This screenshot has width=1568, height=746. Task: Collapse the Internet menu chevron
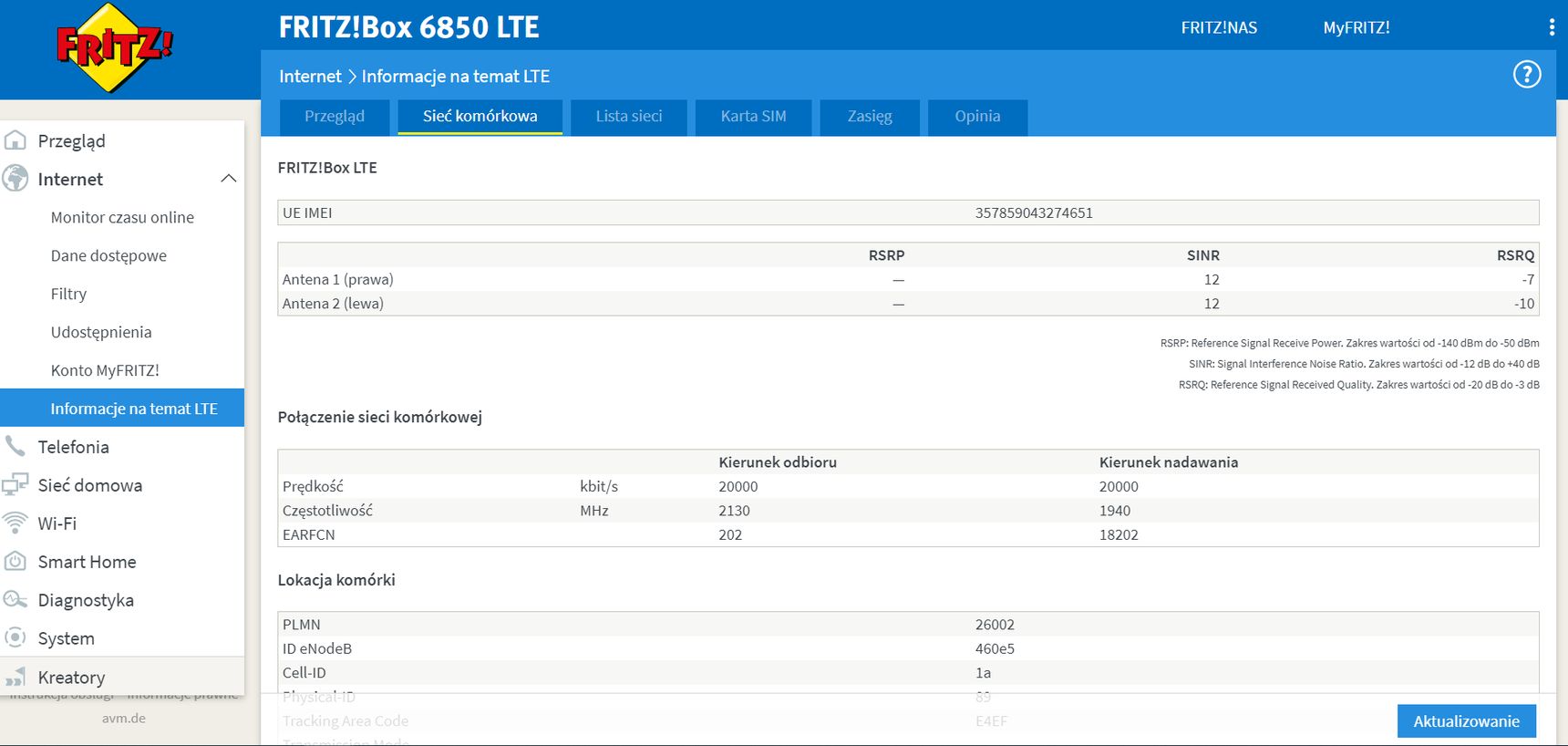[229, 179]
